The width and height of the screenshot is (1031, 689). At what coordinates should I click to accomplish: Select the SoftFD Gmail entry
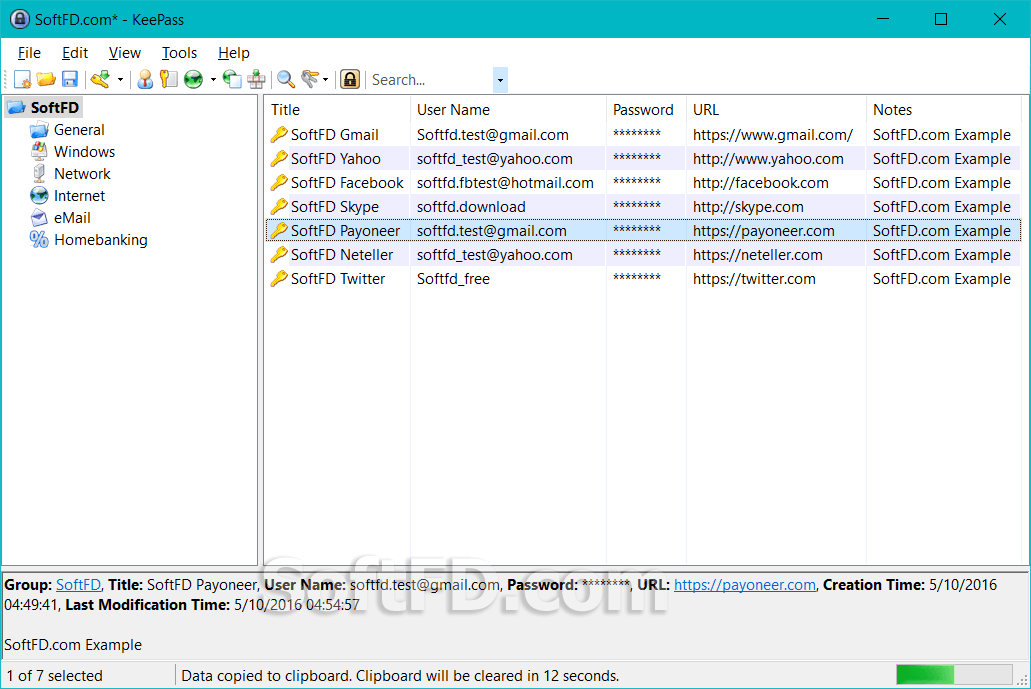click(643, 135)
